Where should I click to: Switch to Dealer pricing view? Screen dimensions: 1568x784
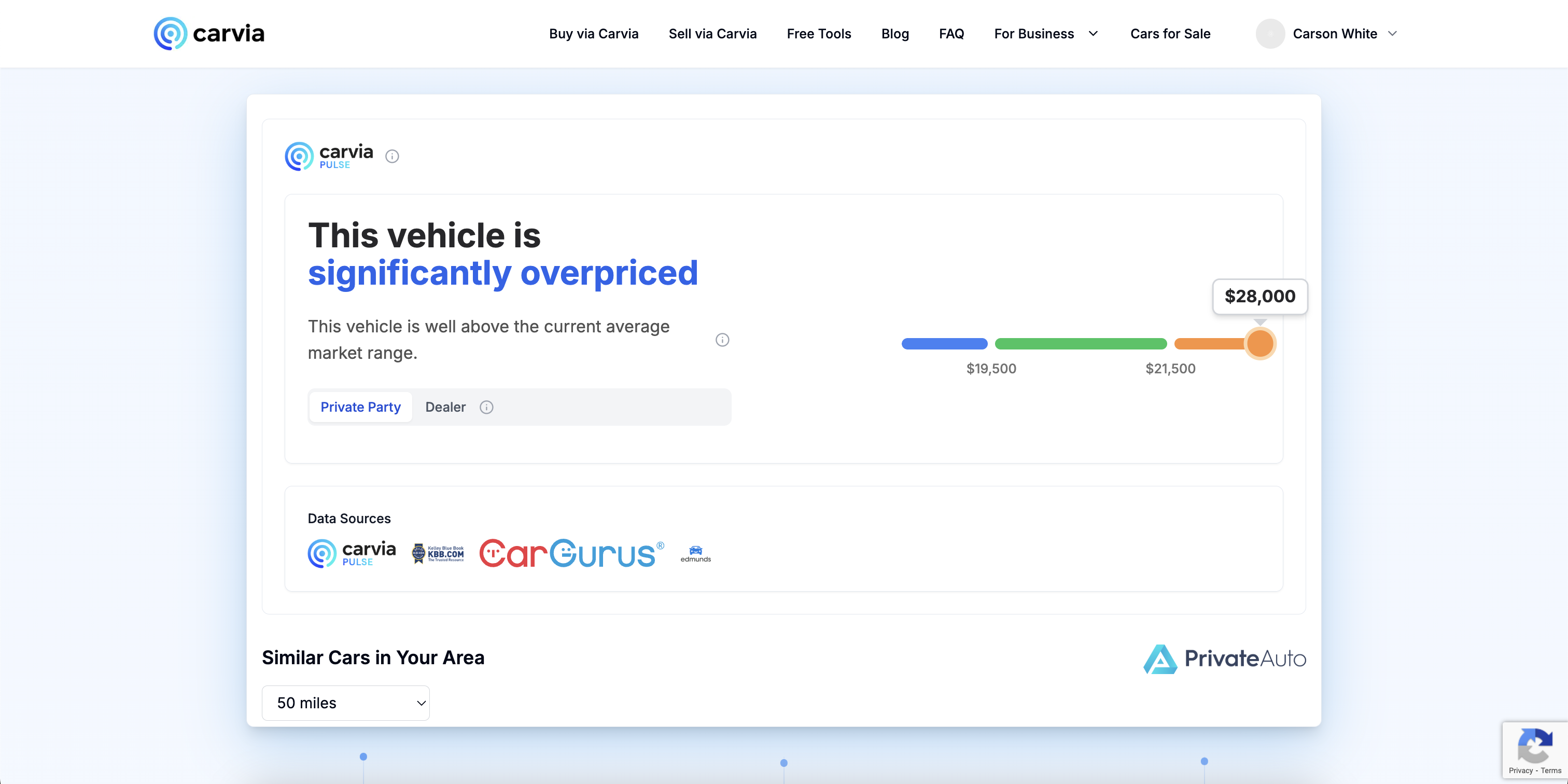[x=445, y=407]
